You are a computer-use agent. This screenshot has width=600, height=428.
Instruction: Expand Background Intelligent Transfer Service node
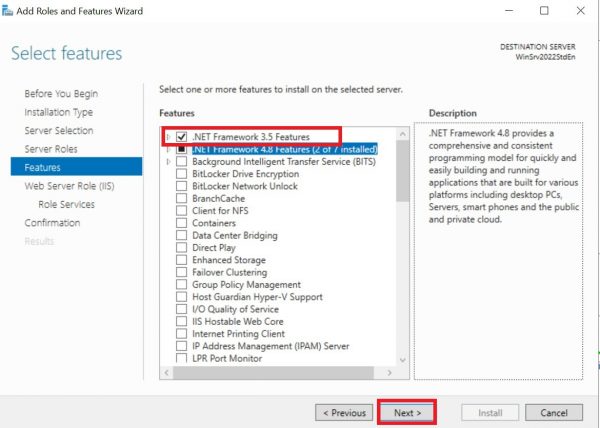pos(168,161)
